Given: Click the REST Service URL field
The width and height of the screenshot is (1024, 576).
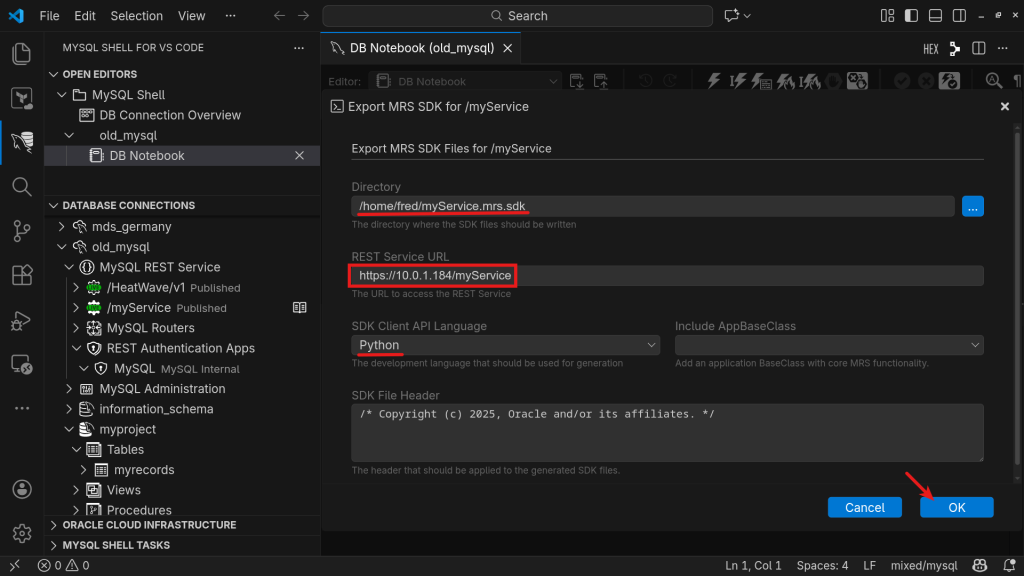Looking at the screenshot, I should 667,276.
